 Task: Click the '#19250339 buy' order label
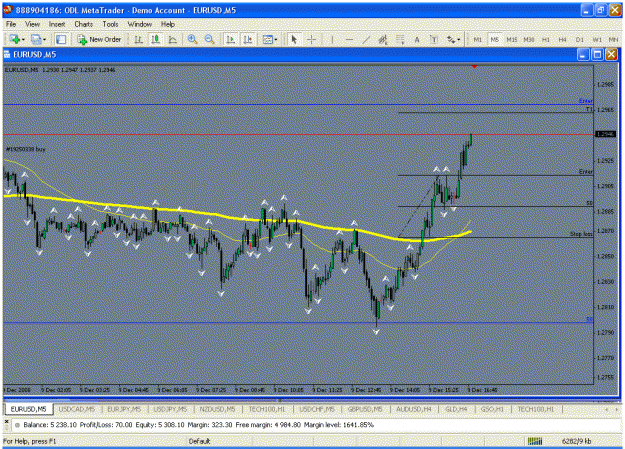[26, 149]
